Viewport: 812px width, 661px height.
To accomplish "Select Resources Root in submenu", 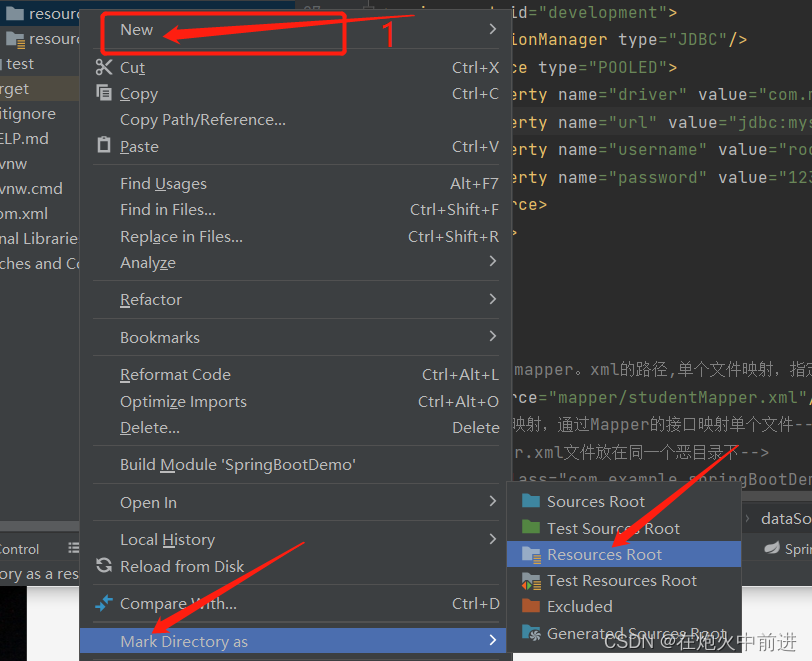I will (x=624, y=554).
